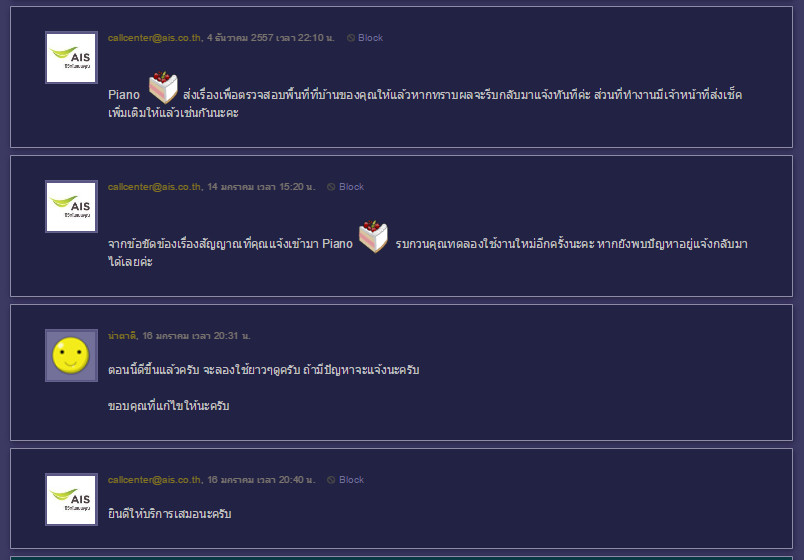Click the message text ยินดีให้บริการเสมอนะครับ

[x=170, y=514]
